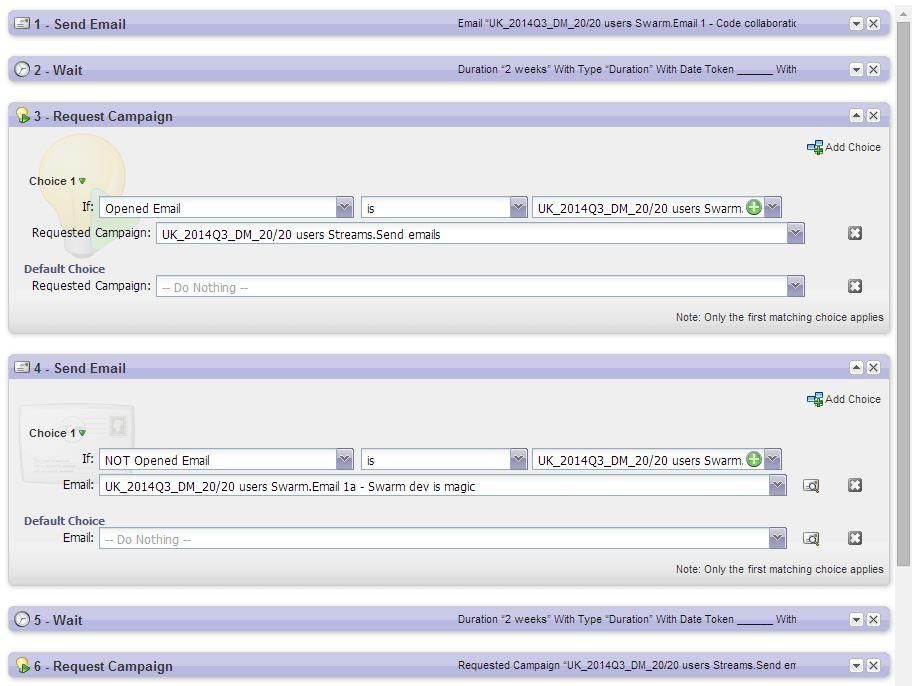Preview the Default Choice email with magnifier icon
The image size is (916, 686).
pyautogui.click(x=811, y=539)
